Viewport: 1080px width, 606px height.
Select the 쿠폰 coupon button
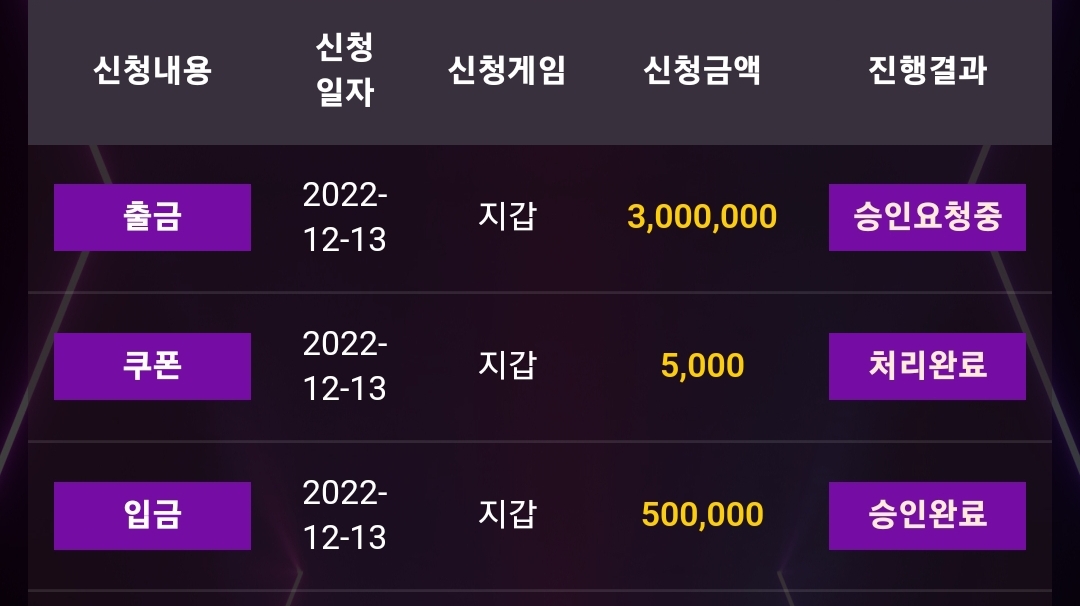[x=152, y=366]
